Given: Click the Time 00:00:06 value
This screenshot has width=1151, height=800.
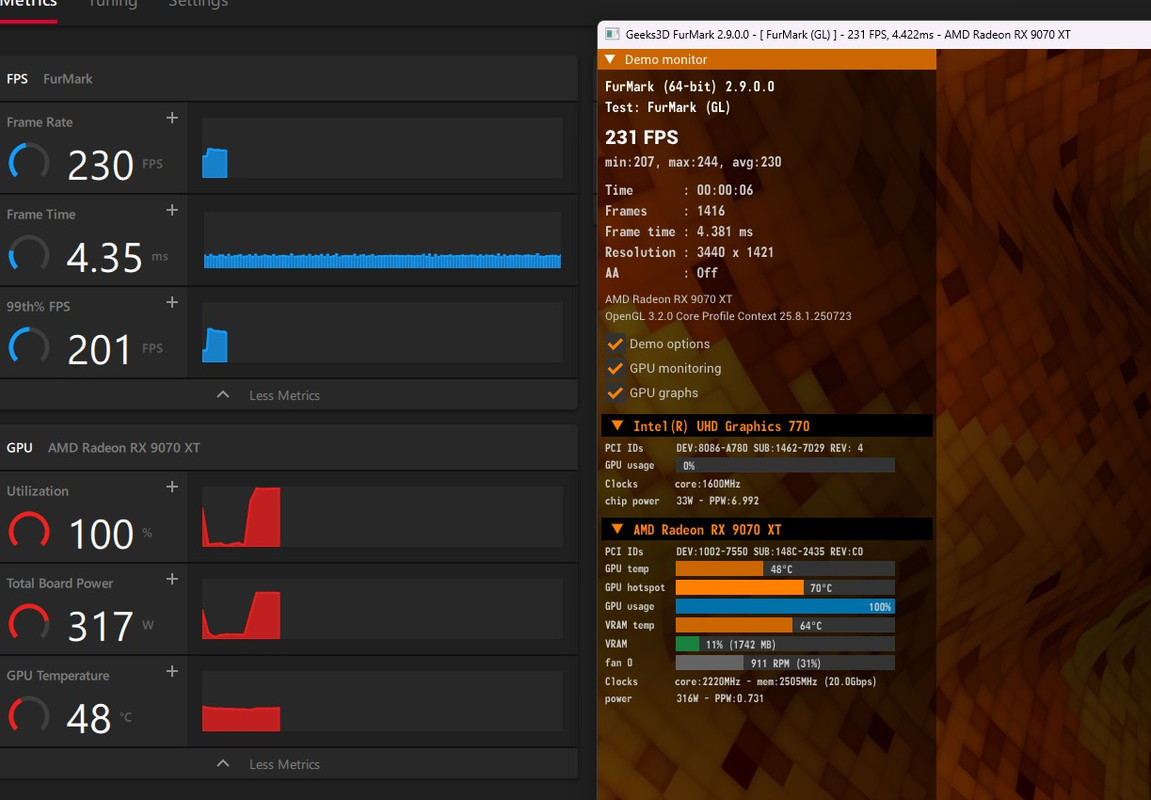Looking at the screenshot, I should pyautogui.click(x=725, y=190).
